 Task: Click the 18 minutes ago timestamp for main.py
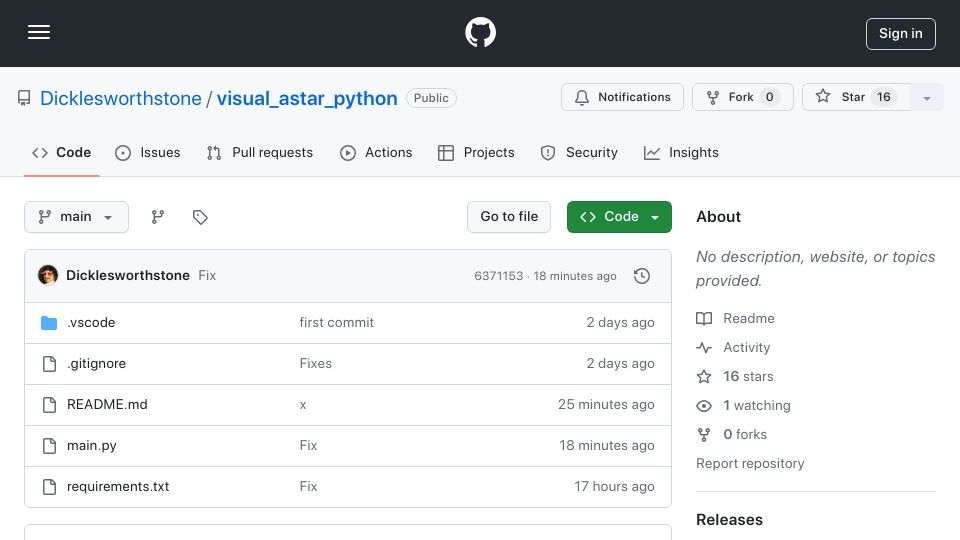pyautogui.click(x=607, y=446)
